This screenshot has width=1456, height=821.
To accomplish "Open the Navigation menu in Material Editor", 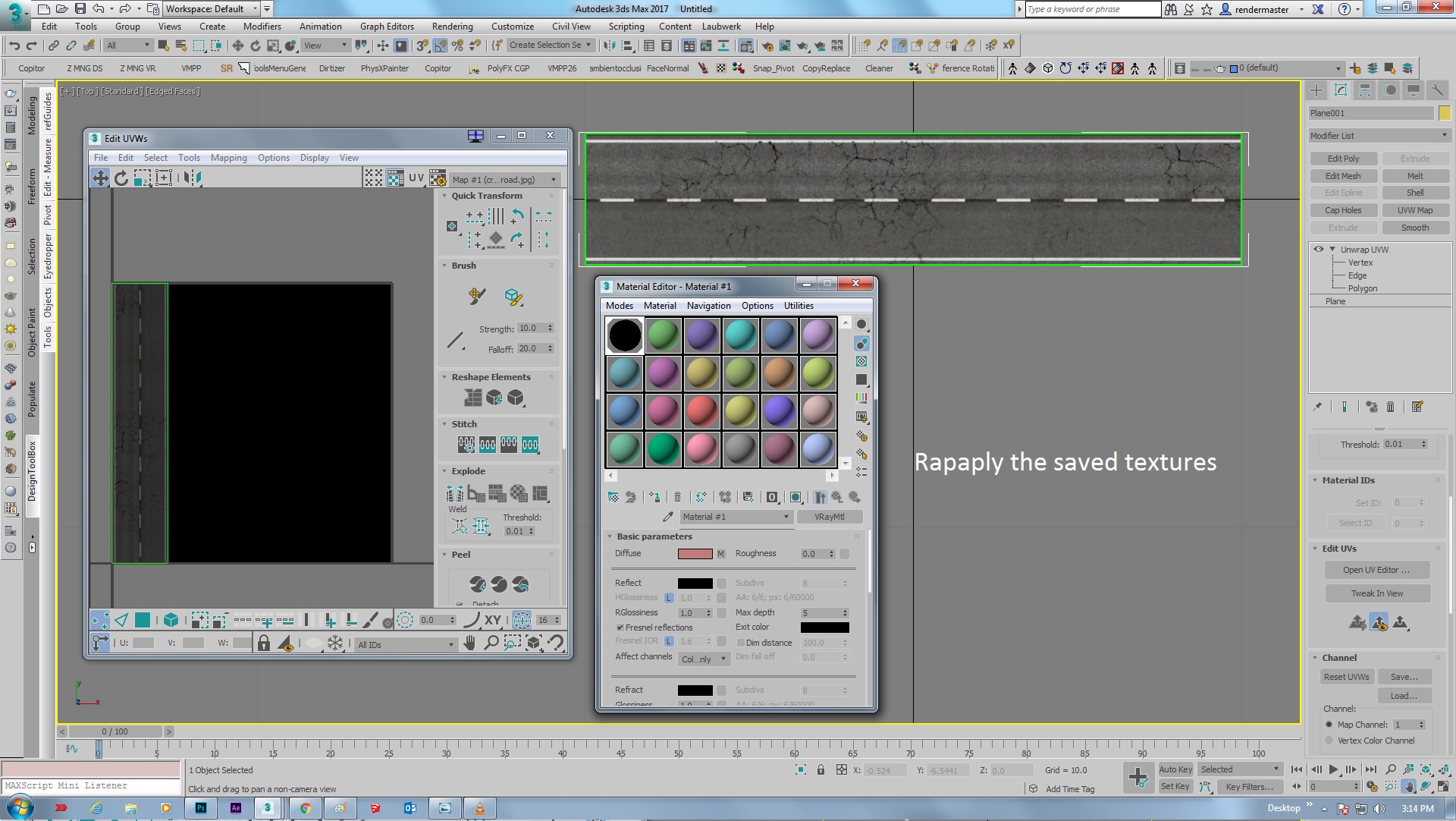I will (x=708, y=306).
